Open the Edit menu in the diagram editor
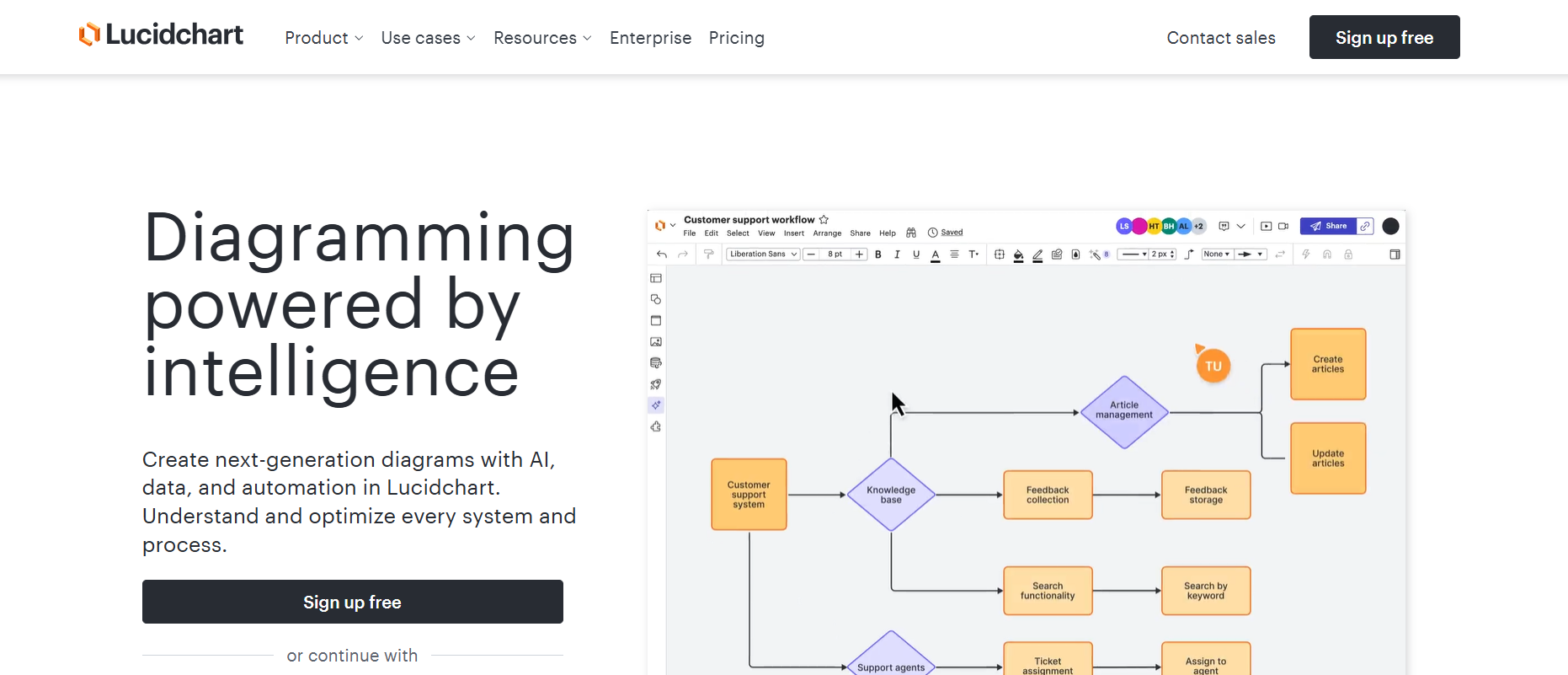The height and width of the screenshot is (675, 1568). 712,233
